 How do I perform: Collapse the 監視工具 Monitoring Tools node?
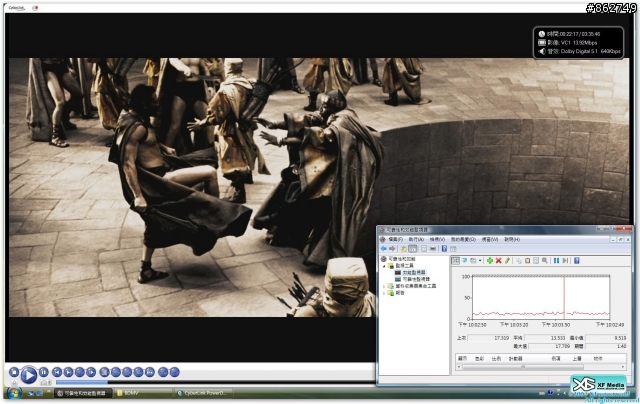384,266
